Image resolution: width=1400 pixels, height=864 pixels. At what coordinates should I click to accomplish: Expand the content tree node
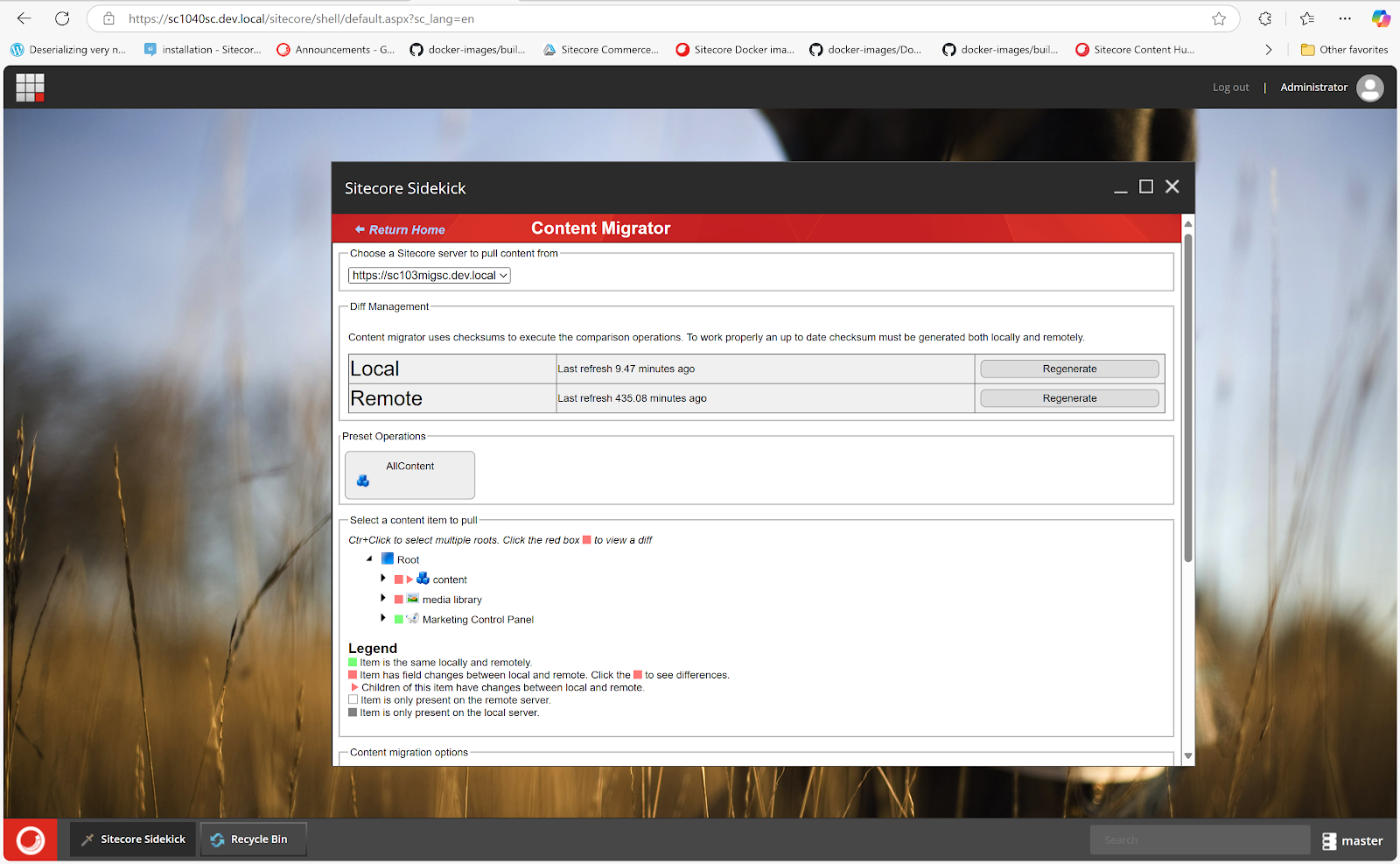coord(383,579)
